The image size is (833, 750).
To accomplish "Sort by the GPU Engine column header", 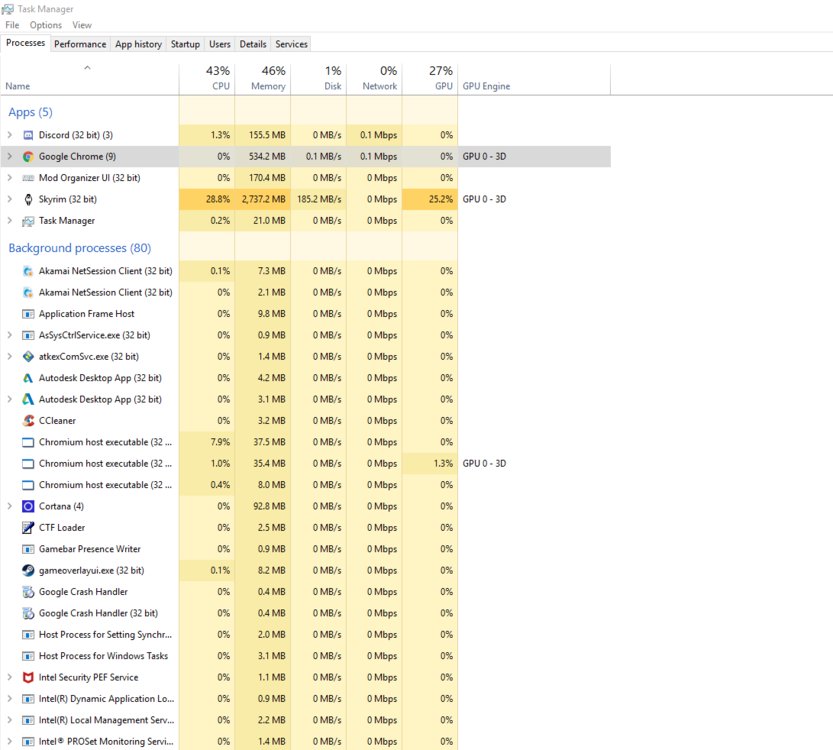I will click(x=534, y=79).
